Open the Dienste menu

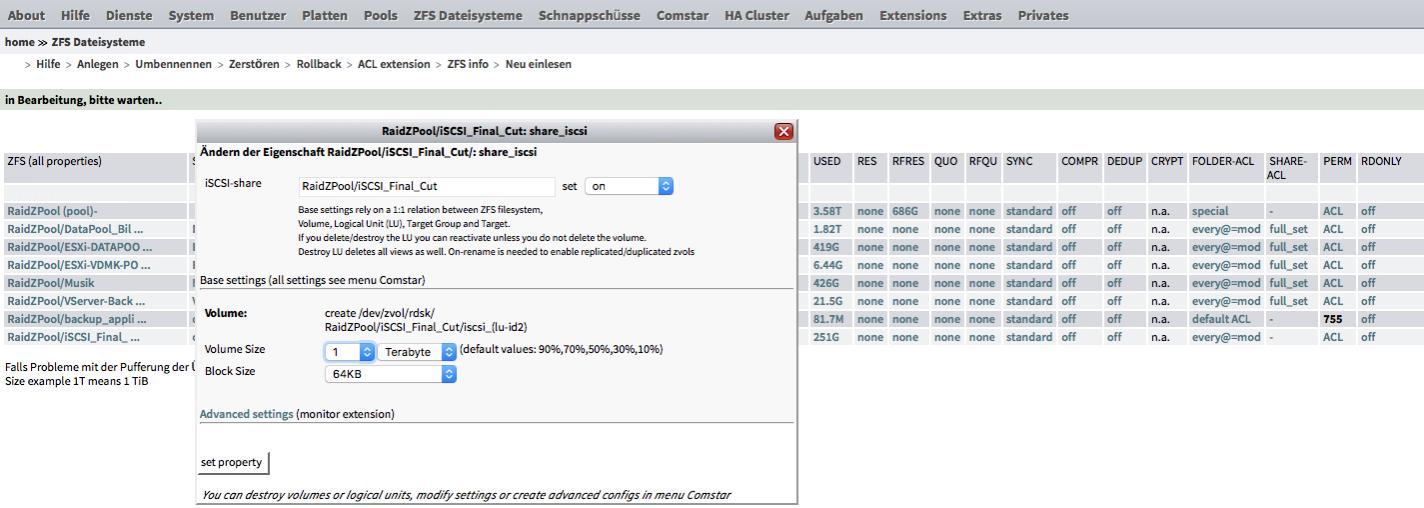pos(129,15)
